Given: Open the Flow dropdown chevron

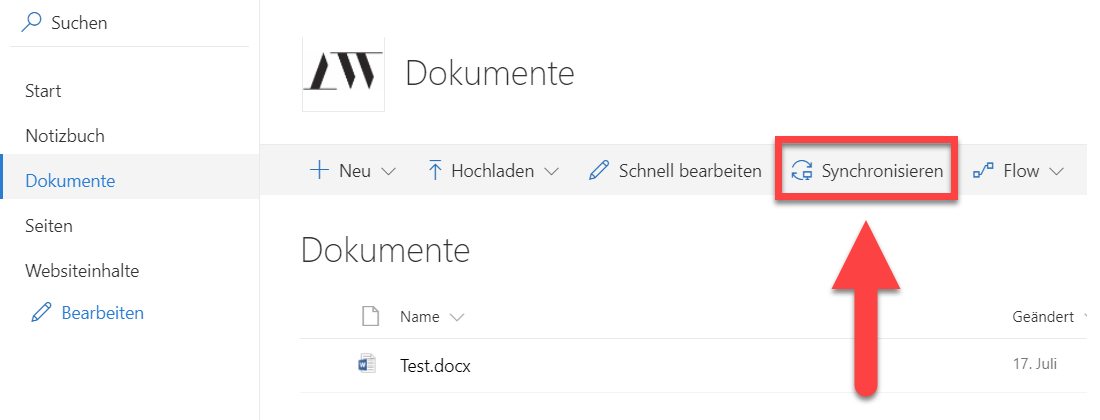Looking at the screenshot, I should coord(1055,172).
